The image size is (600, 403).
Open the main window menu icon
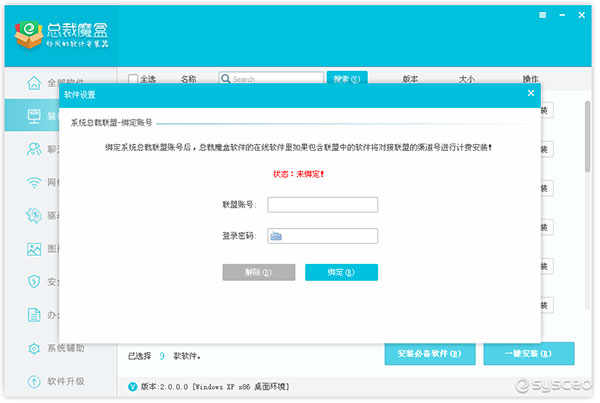[x=543, y=15]
